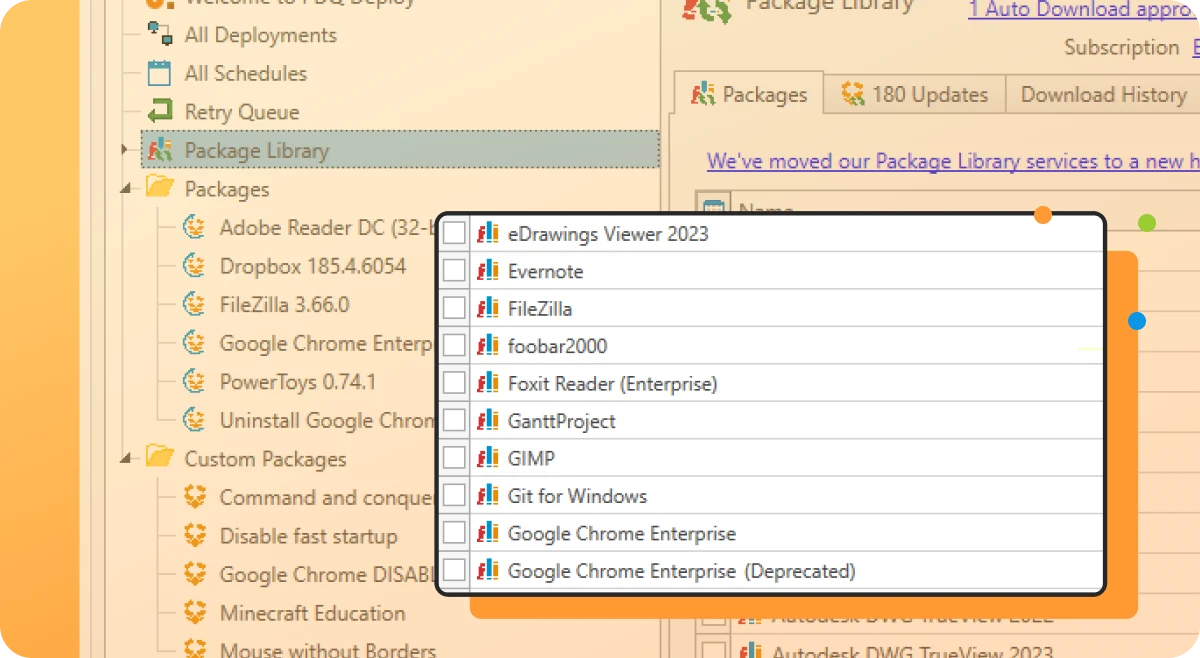The height and width of the screenshot is (658, 1200).
Task: Open the 1 Auto Download approval link
Action: pyautogui.click(x=1083, y=9)
